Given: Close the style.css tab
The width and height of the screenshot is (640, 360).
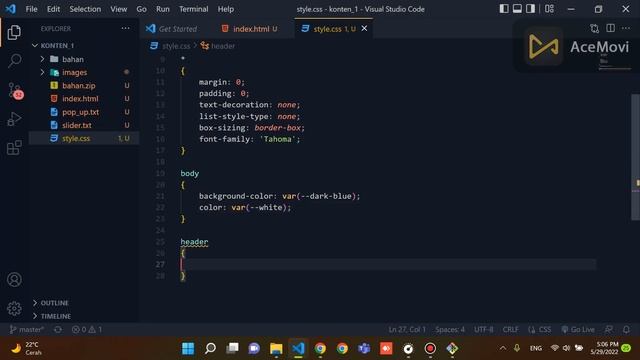Looking at the screenshot, I should (x=364, y=29).
